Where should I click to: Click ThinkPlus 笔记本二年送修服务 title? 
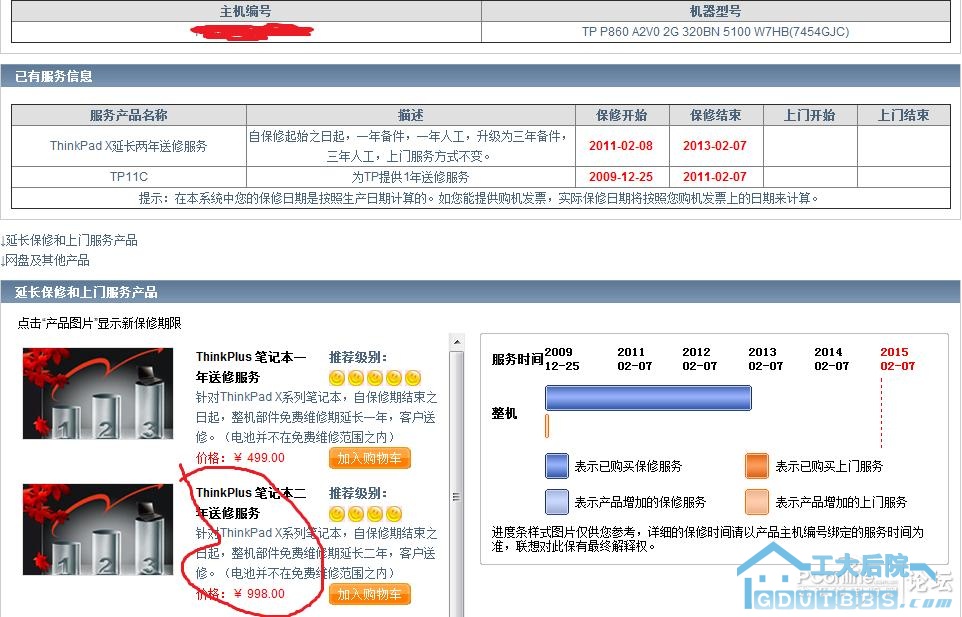click(x=251, y=503)
